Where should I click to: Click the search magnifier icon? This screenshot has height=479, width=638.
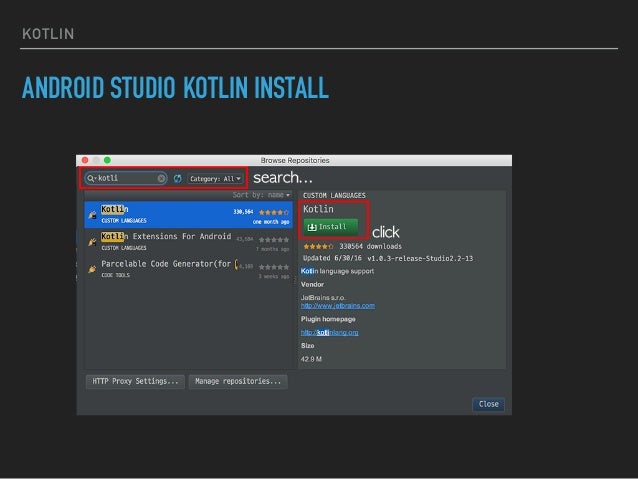point(92,179)
